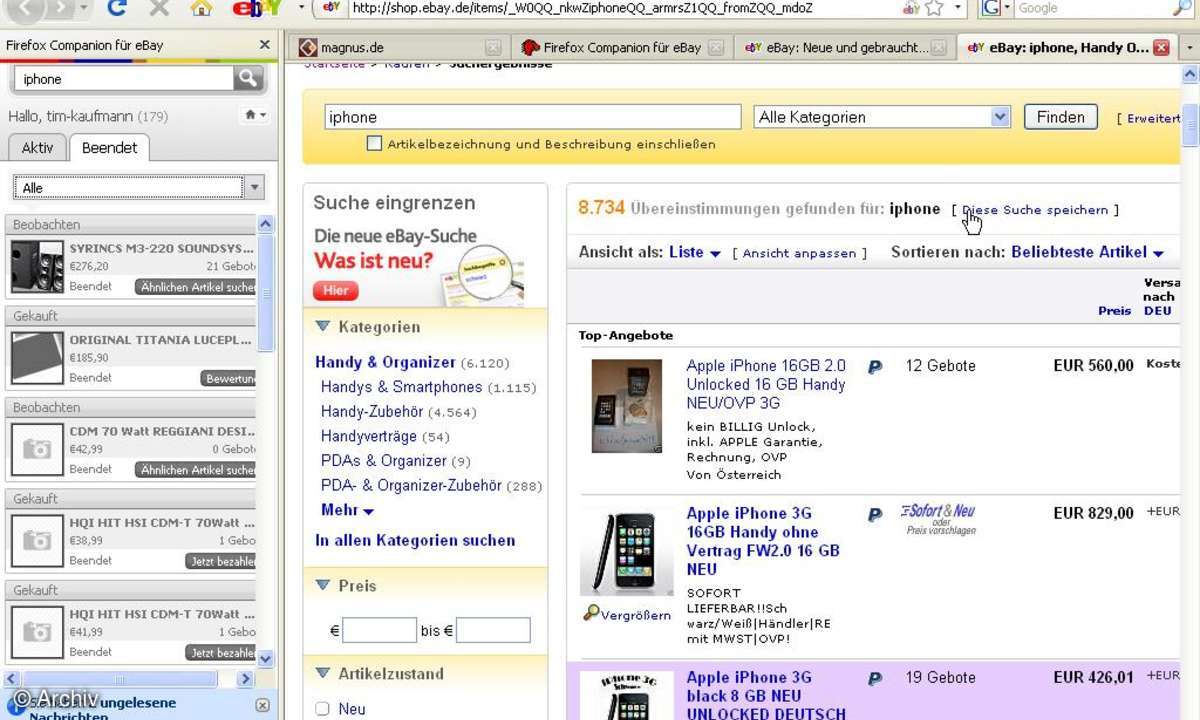Stop page loading with the X icon
This screenshot has height=720, width=1200.
pyautogui.click(x=159, y=8)
